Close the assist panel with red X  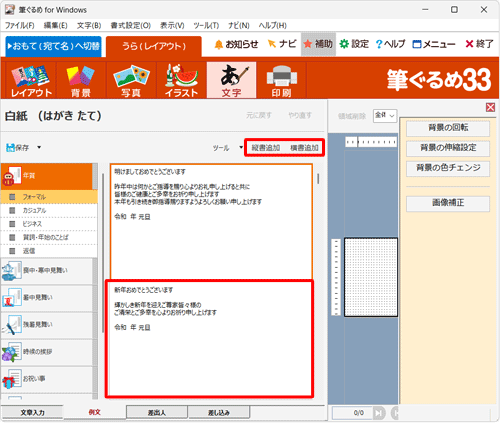click(490, 107)
